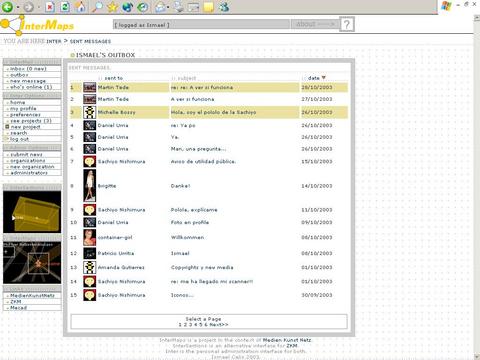The height and width of the screenshot is (360, 480).
Task: Click the browser Home icon
Action: 80,7
